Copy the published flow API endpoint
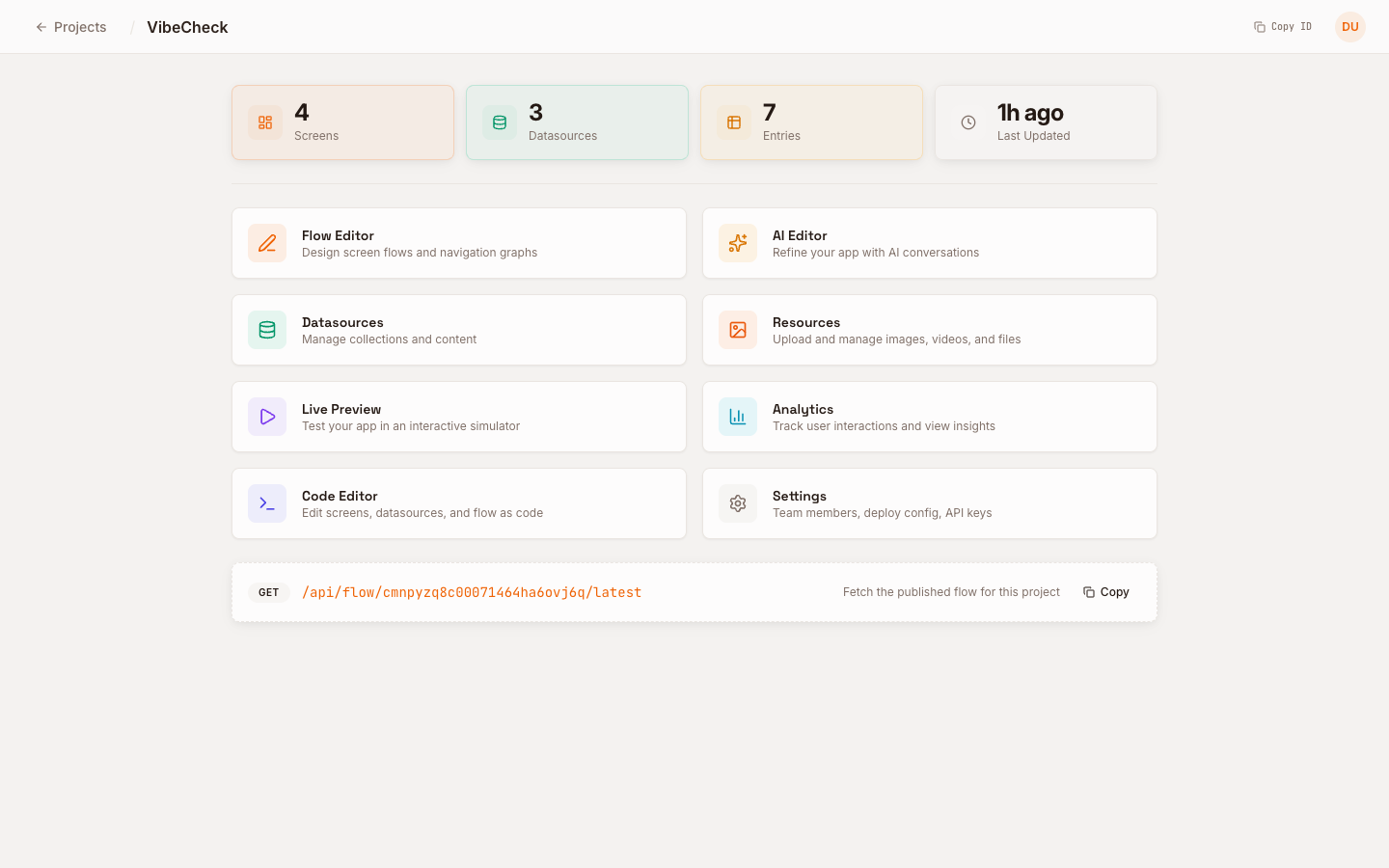Viewport: 1389px width, 868px height. (1105, 591)
